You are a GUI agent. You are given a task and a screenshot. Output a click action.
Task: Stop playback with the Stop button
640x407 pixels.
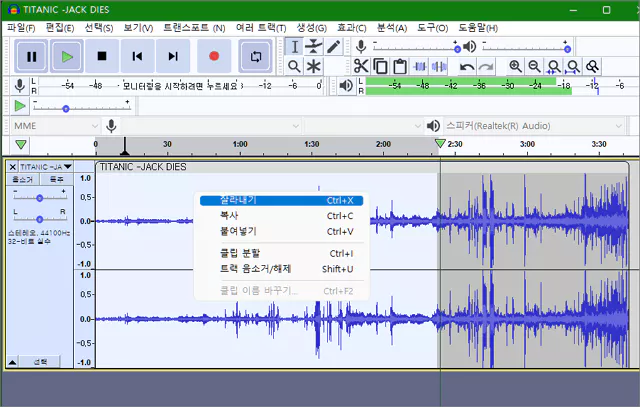pyautogui.click(x=102, y=56)
